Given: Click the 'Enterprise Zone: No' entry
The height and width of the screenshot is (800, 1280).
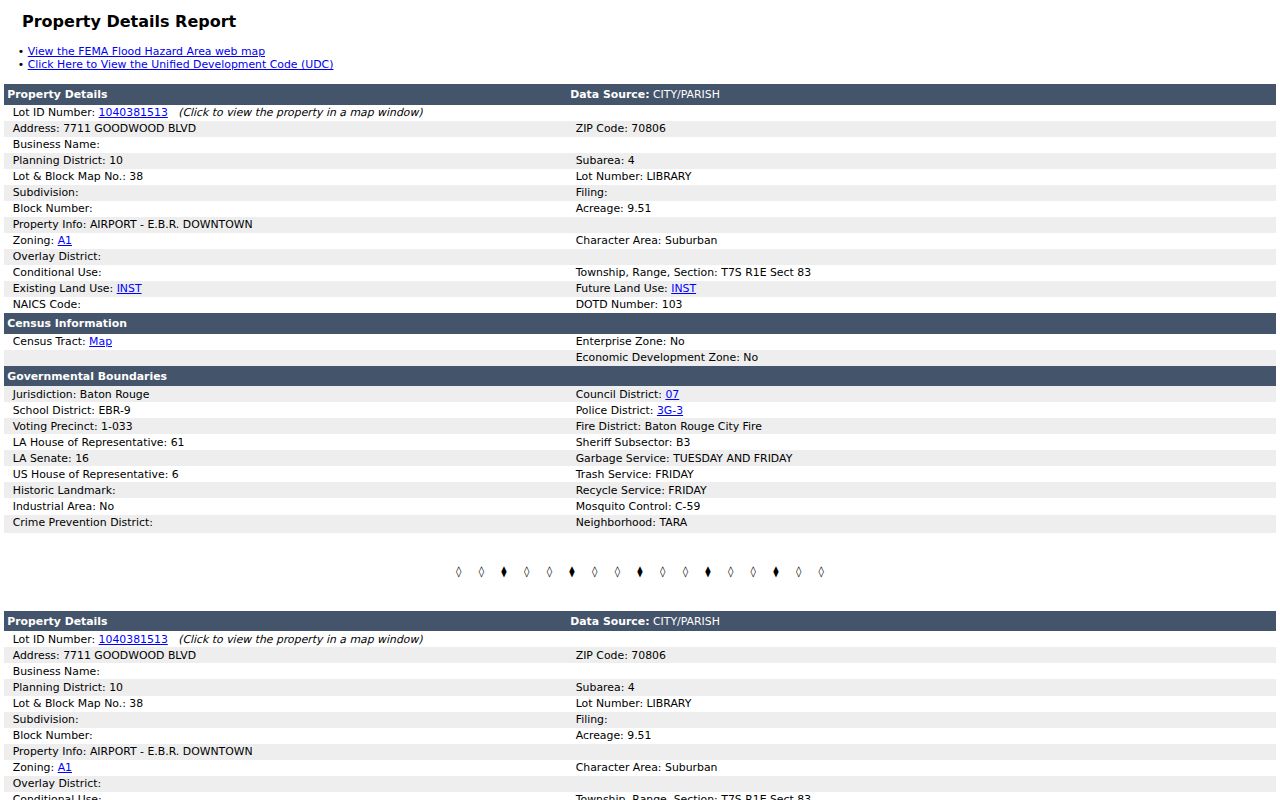Looking at the screenshot, I should click(630, 341).
